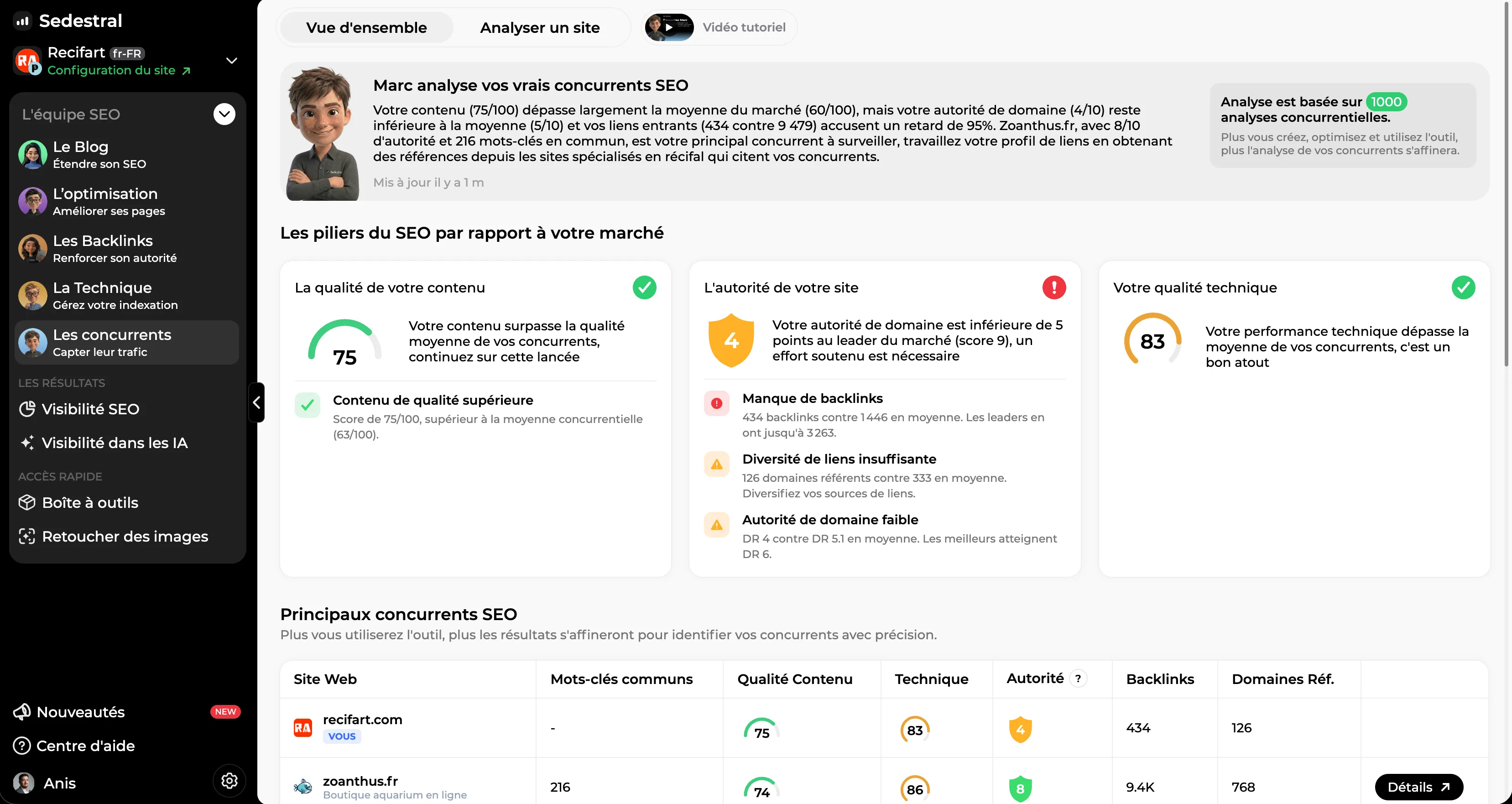Open Visibilité SEO results
1512x804 pixels.
coord(127,409)
